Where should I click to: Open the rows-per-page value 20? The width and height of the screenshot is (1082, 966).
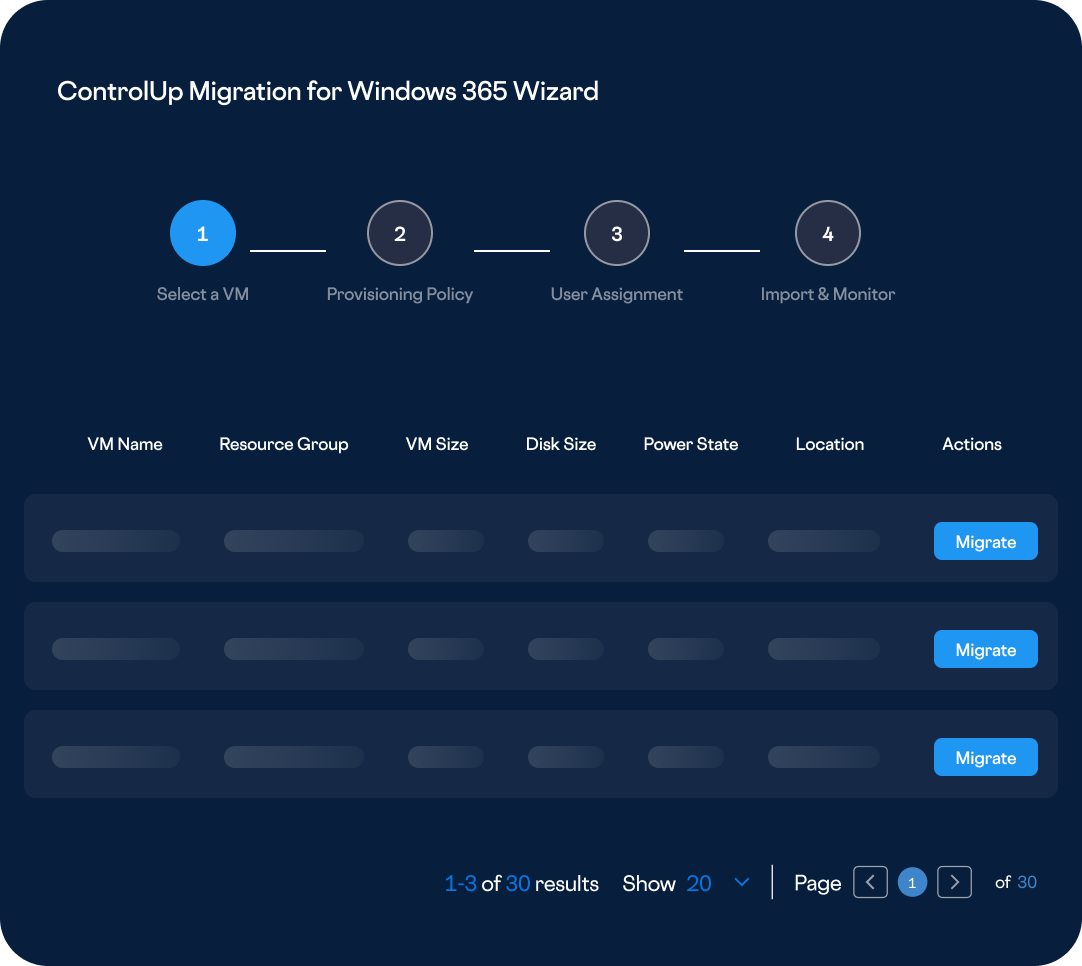(699, 883)
